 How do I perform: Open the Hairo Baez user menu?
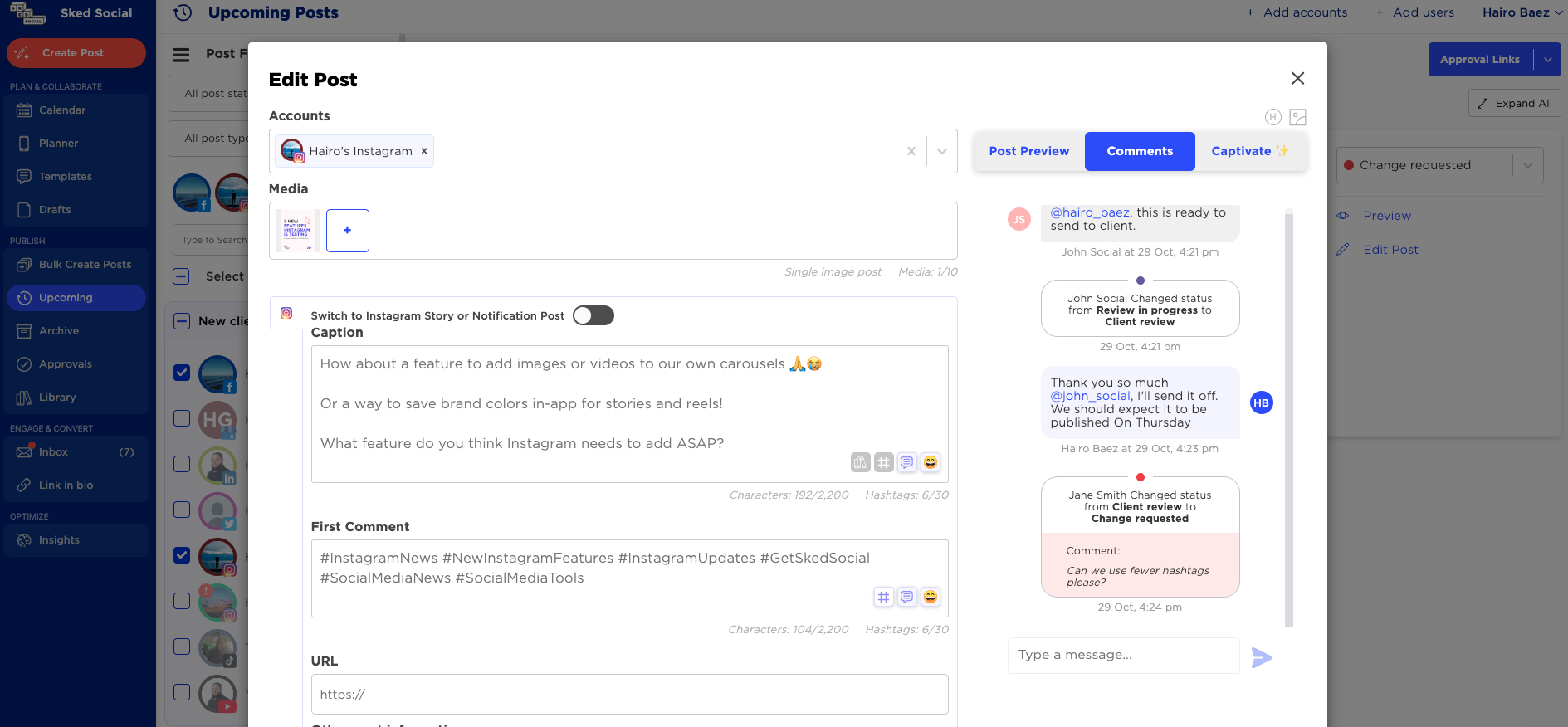1522,12
